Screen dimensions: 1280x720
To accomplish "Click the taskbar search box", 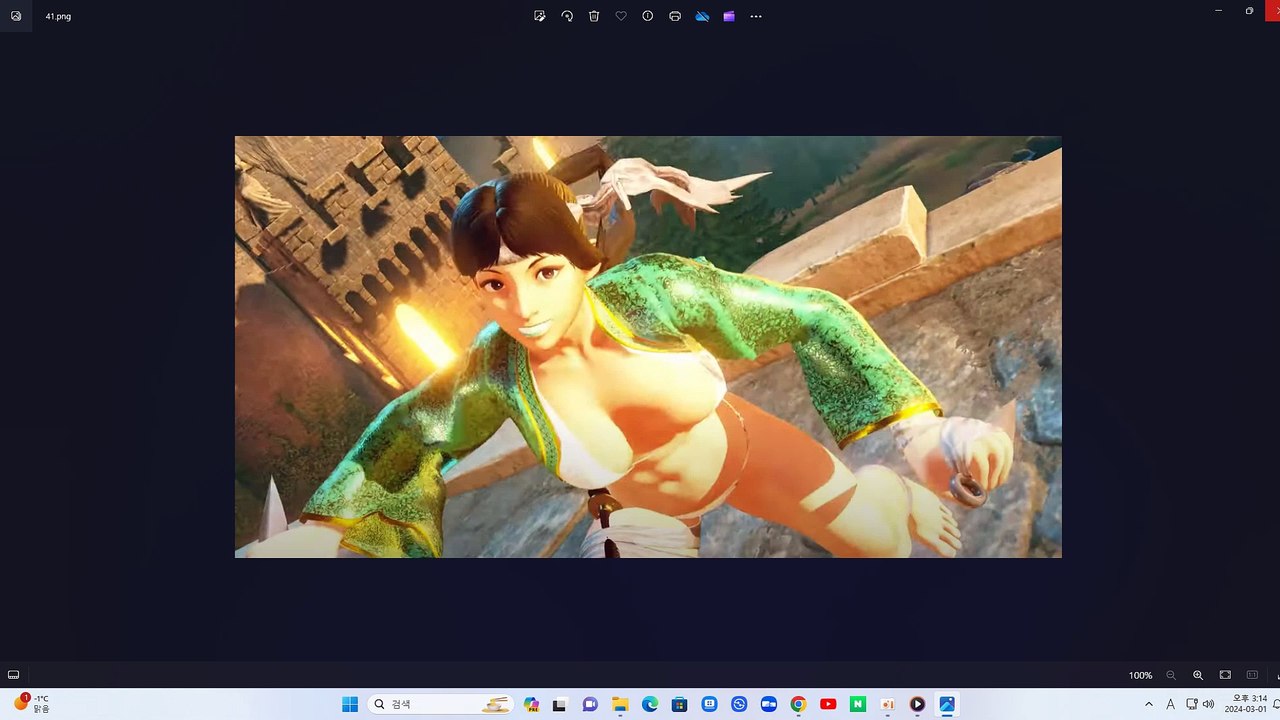I will pyautogui.click(x=441, y=704).
